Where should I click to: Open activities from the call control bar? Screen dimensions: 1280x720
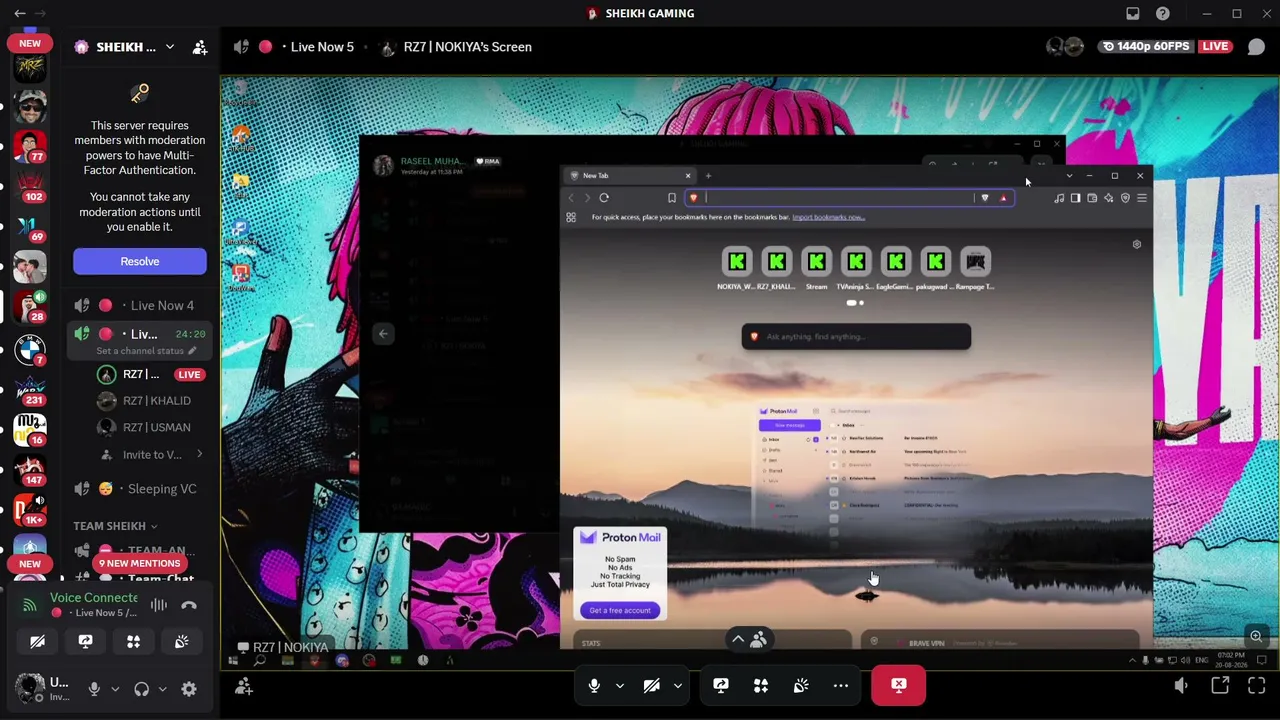click(761, 685)
